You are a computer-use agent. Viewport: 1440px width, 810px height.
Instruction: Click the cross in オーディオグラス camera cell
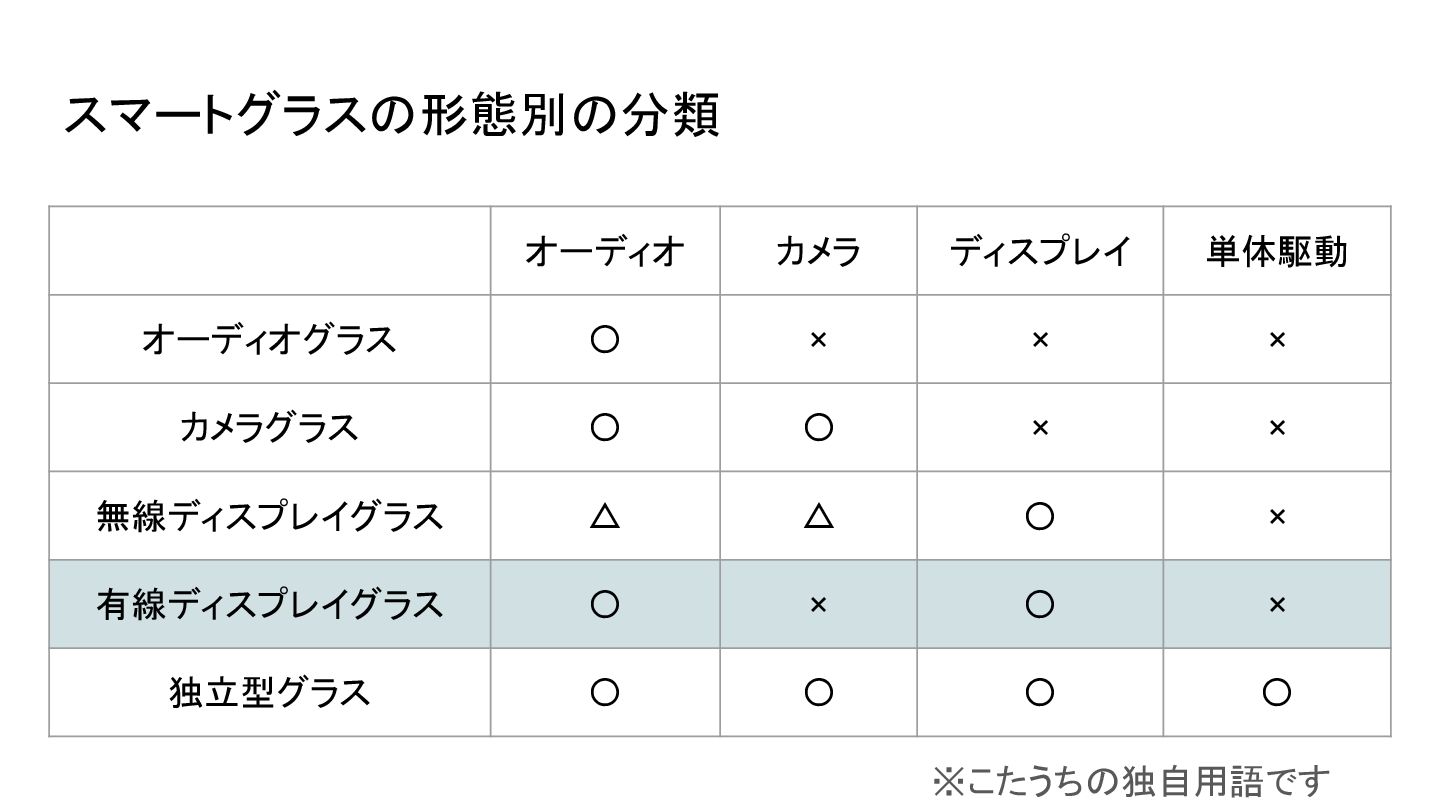pos(818,340)
